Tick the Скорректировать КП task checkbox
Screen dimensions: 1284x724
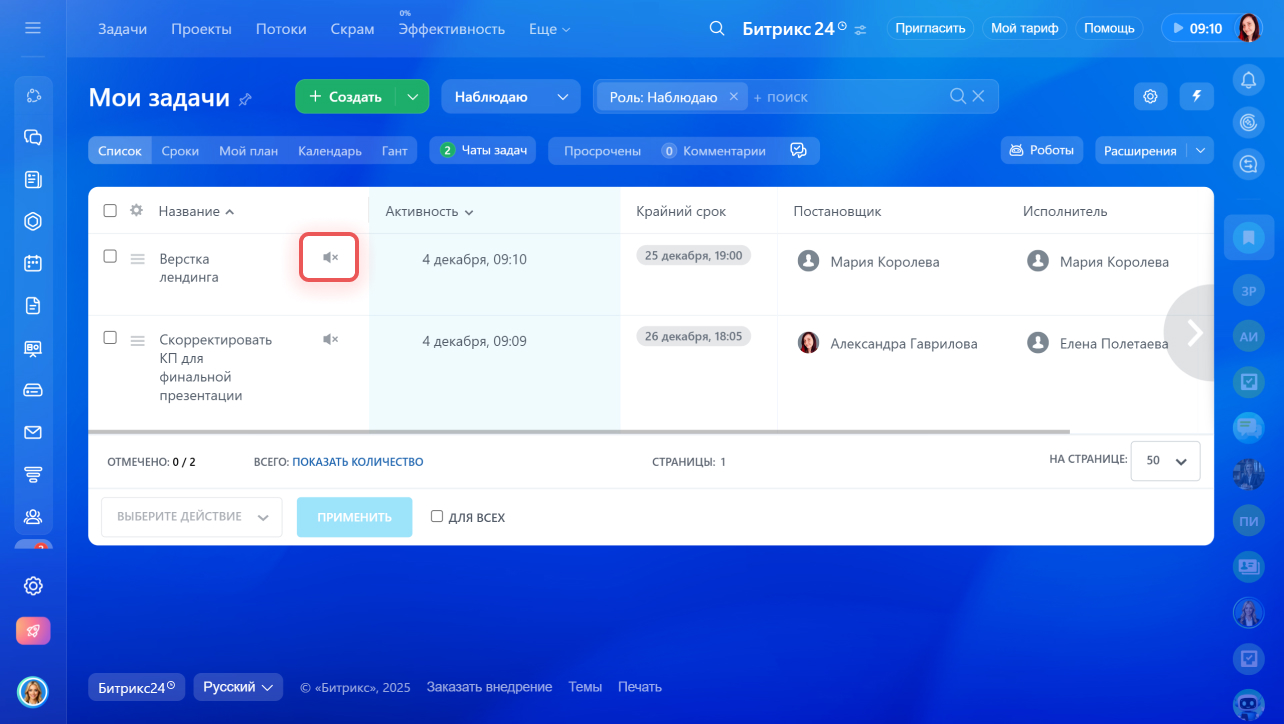pos(110,338)
